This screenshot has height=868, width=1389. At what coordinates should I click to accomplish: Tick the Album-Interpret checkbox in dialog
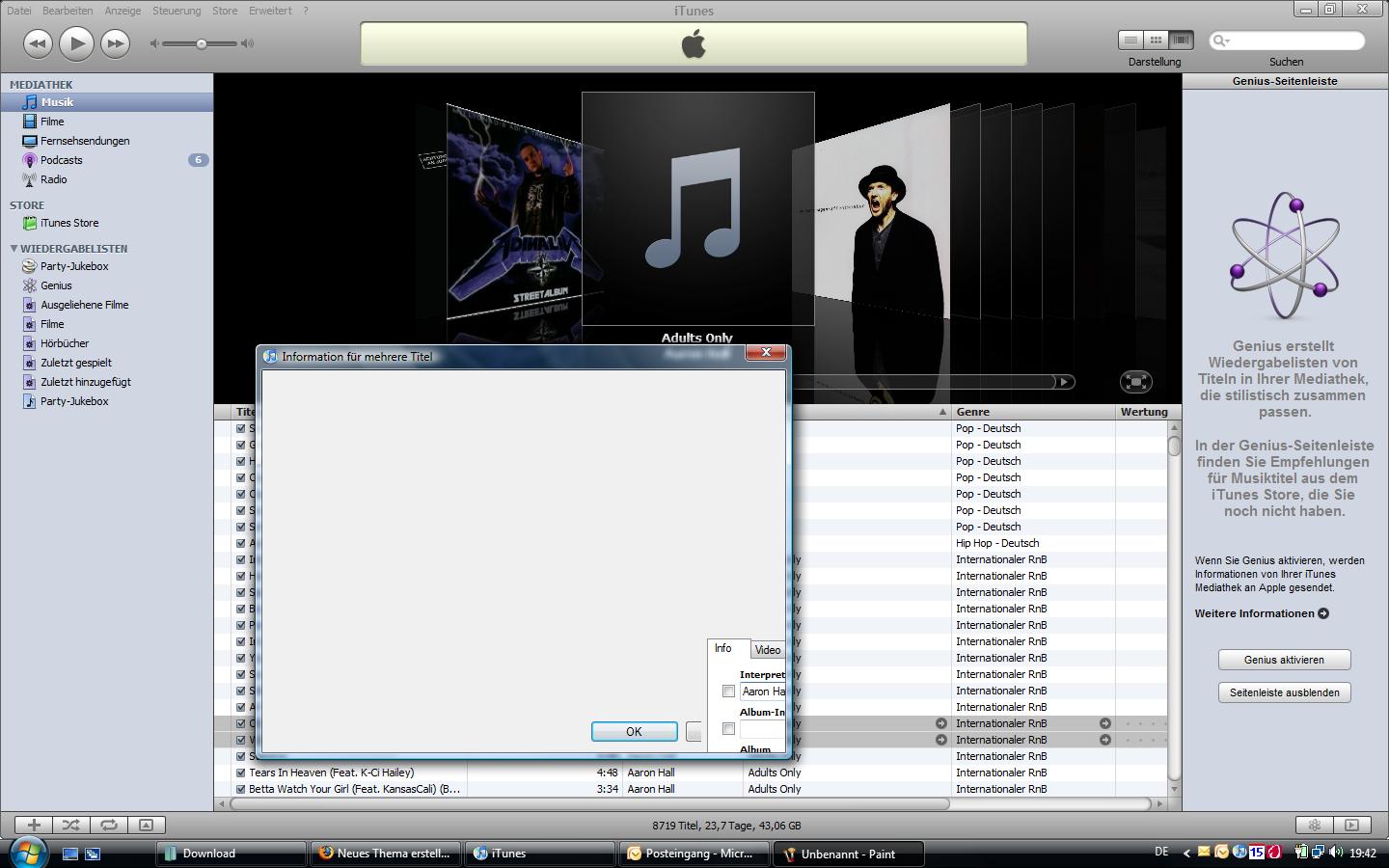click(x=728, y=729)
